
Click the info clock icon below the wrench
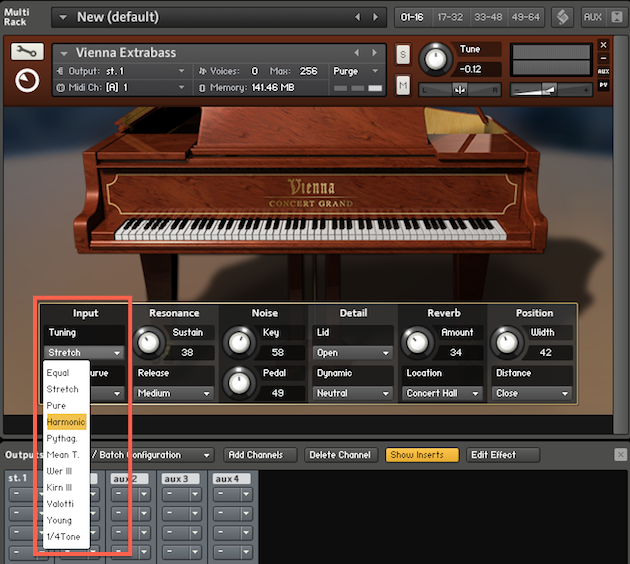[x=27, y=81]
